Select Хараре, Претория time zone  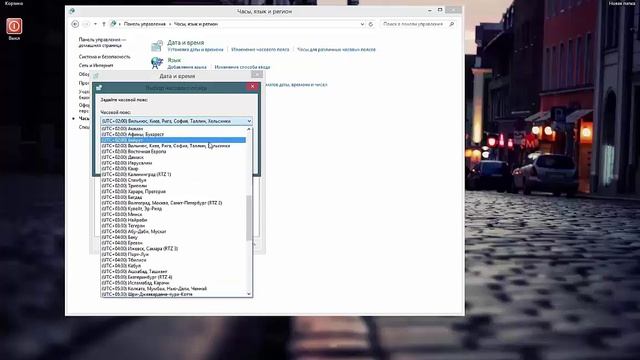pyautogui.click(x=173, y=191)
